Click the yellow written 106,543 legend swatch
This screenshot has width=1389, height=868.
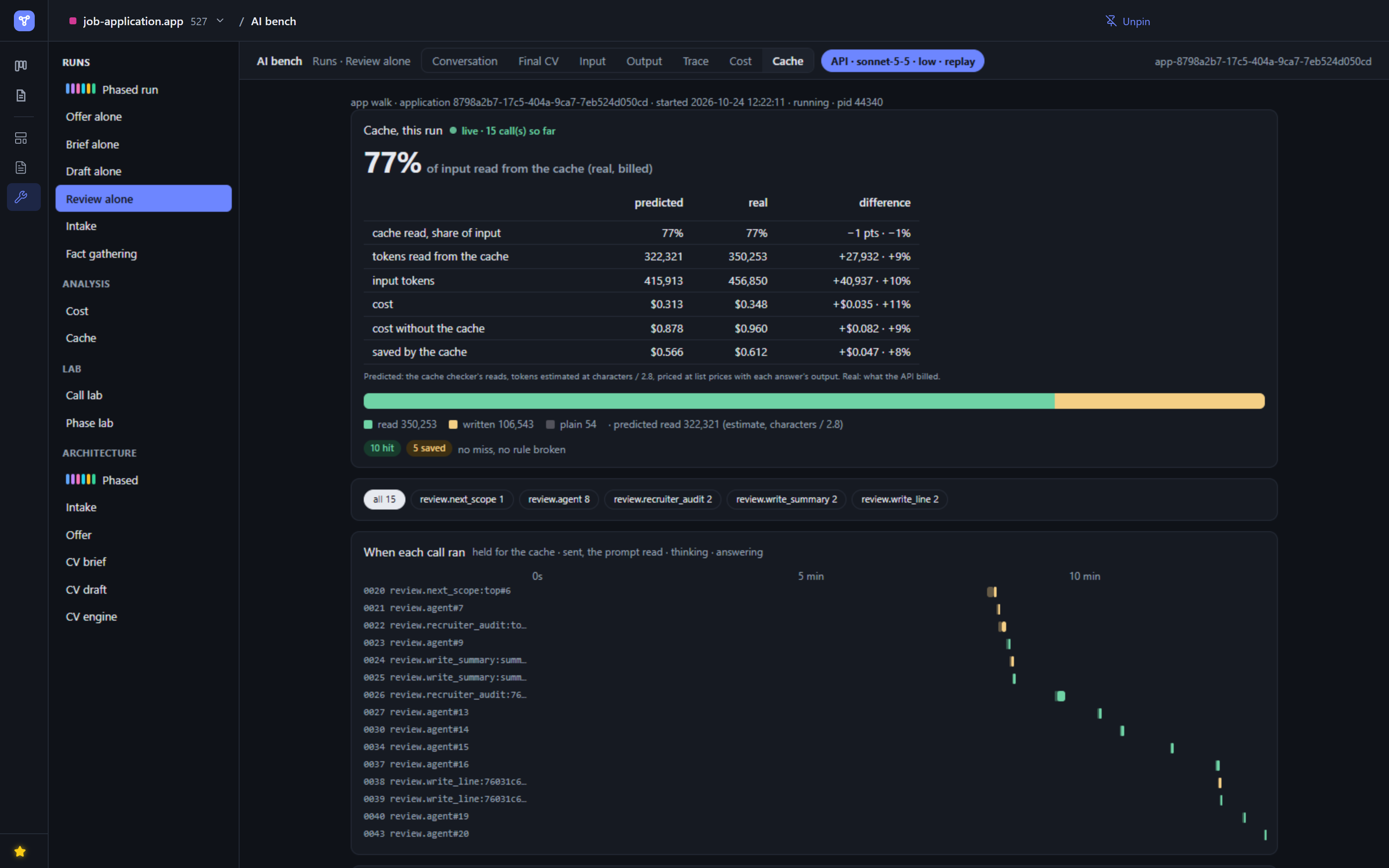click(x=453, y=425)
